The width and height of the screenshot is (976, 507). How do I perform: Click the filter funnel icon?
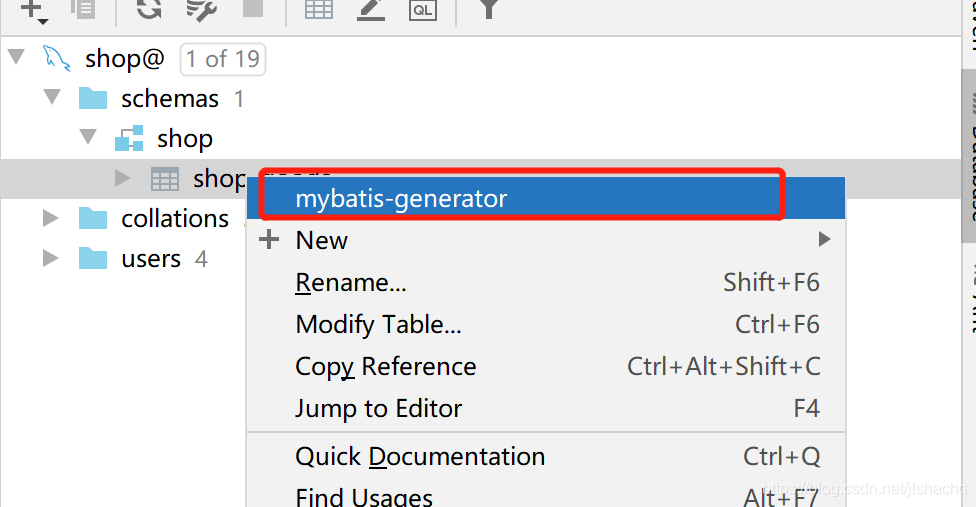487,10
